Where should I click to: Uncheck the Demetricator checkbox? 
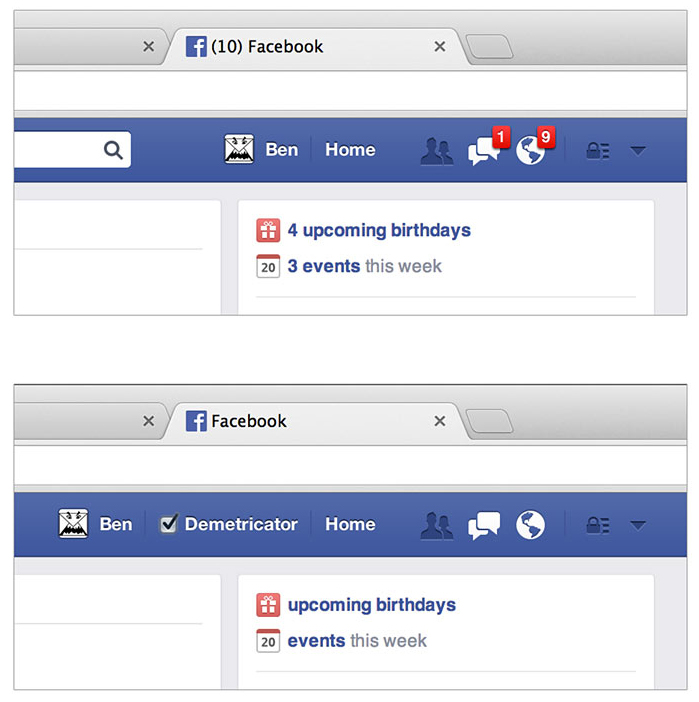(168, 524)
